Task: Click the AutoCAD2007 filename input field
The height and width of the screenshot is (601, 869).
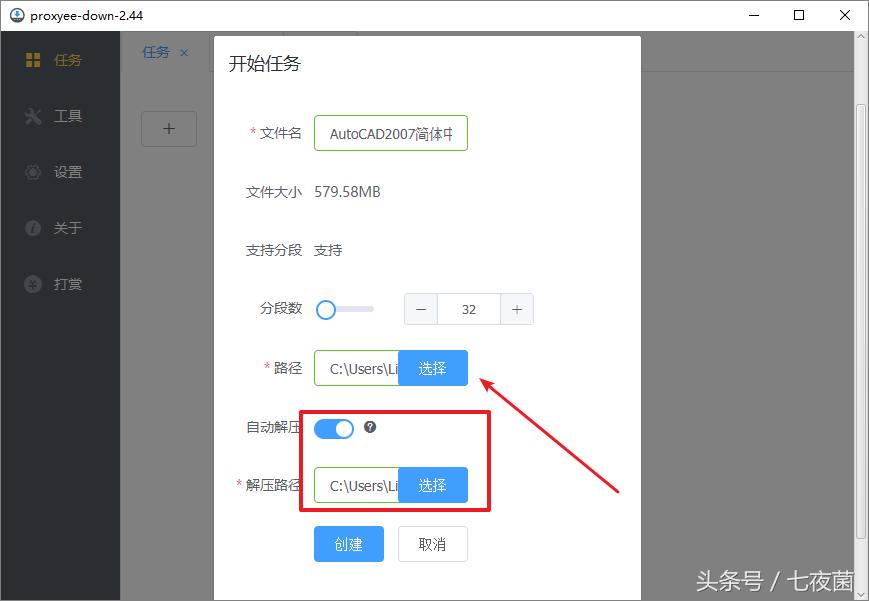Action: tap(390, 132)
